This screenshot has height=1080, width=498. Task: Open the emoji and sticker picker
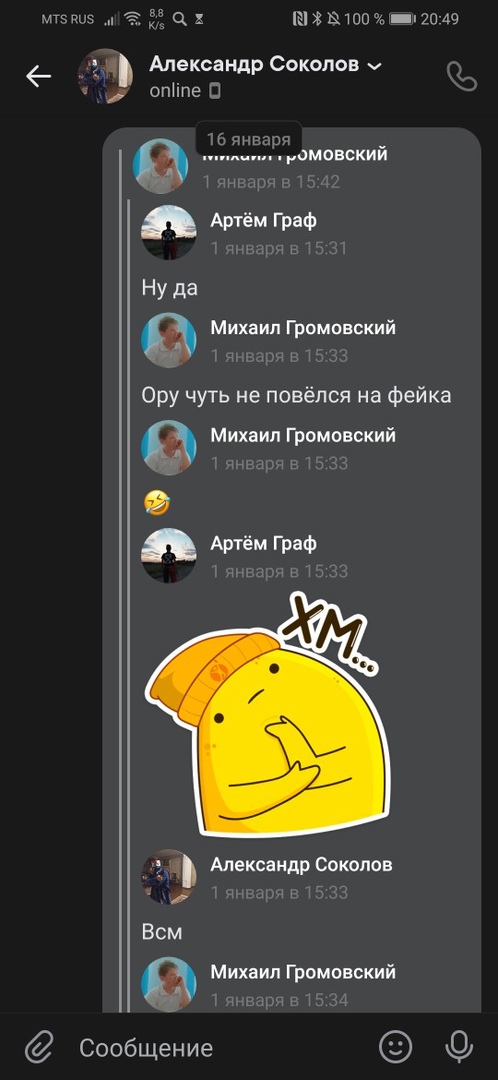coord(396,1047)
